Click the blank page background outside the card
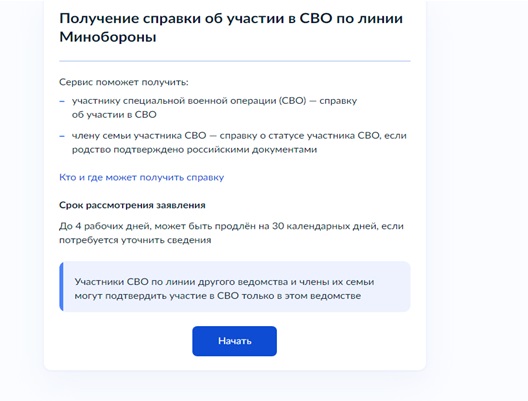Image resolution: width=528 pixels, height=401 pixels. point(476,202)
